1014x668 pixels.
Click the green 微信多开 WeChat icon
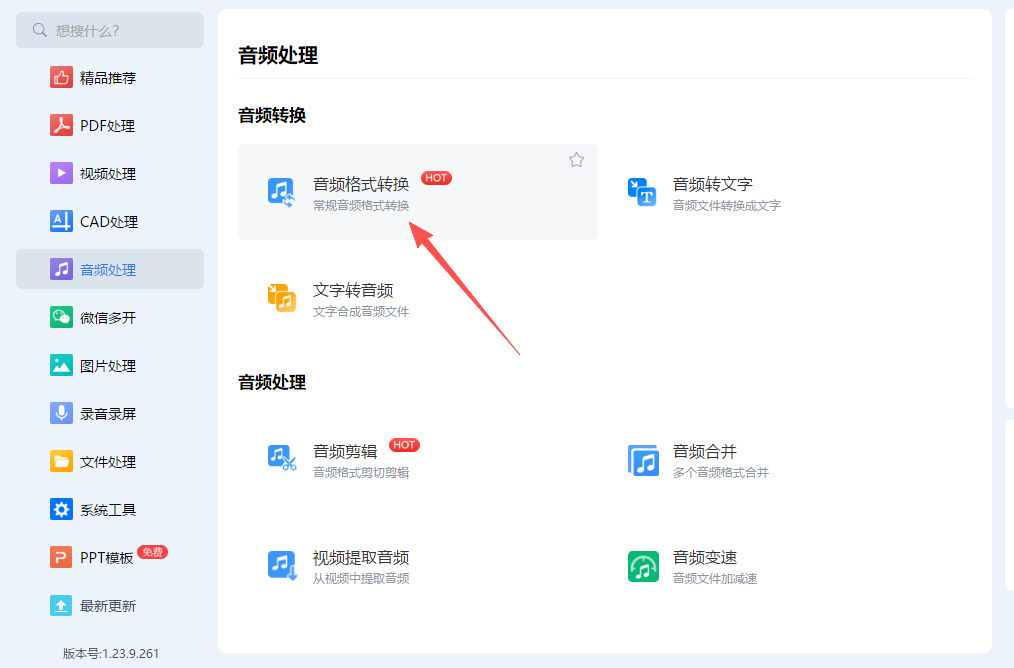click(x=61, y=317)
